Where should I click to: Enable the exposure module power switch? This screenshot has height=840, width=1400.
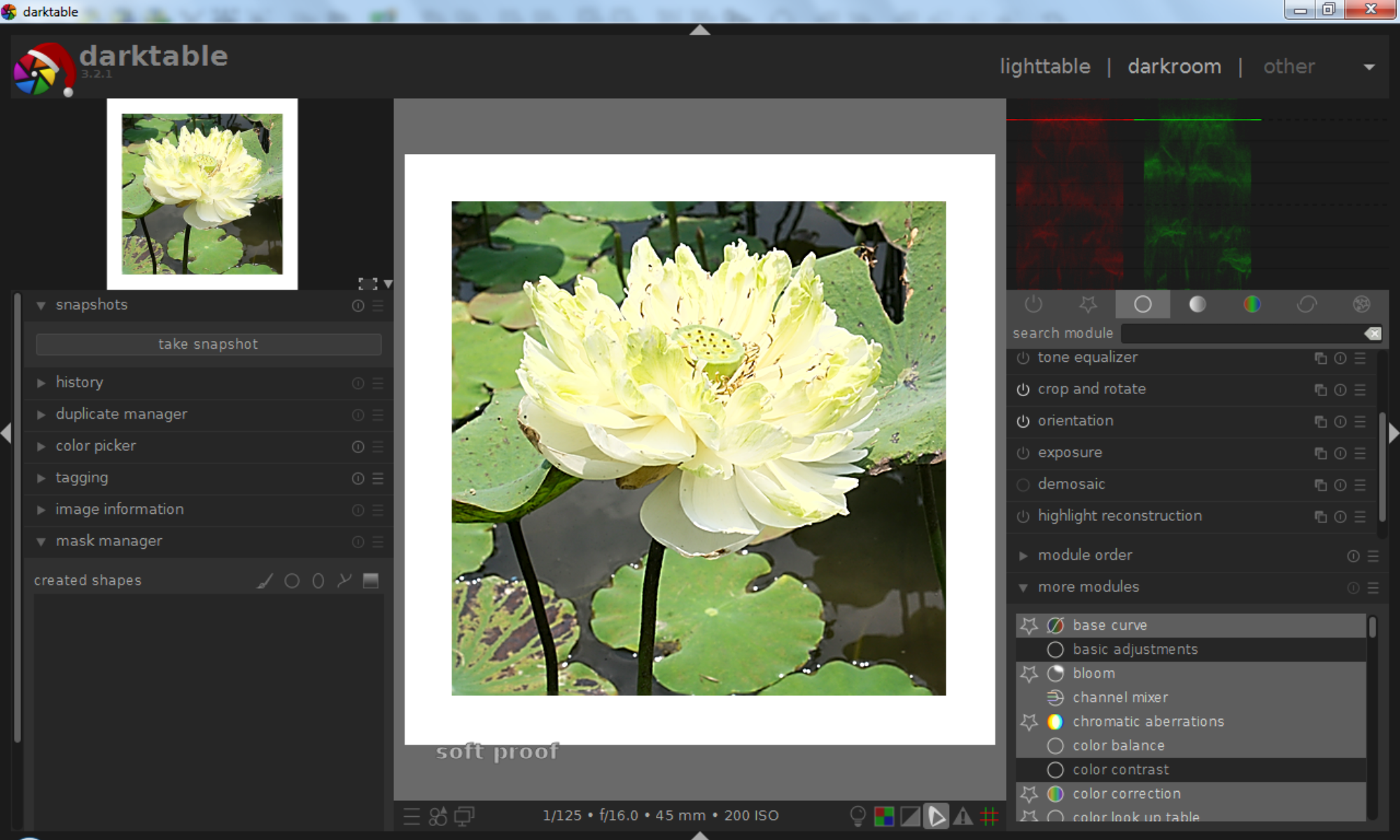(x=1023, y=453)
